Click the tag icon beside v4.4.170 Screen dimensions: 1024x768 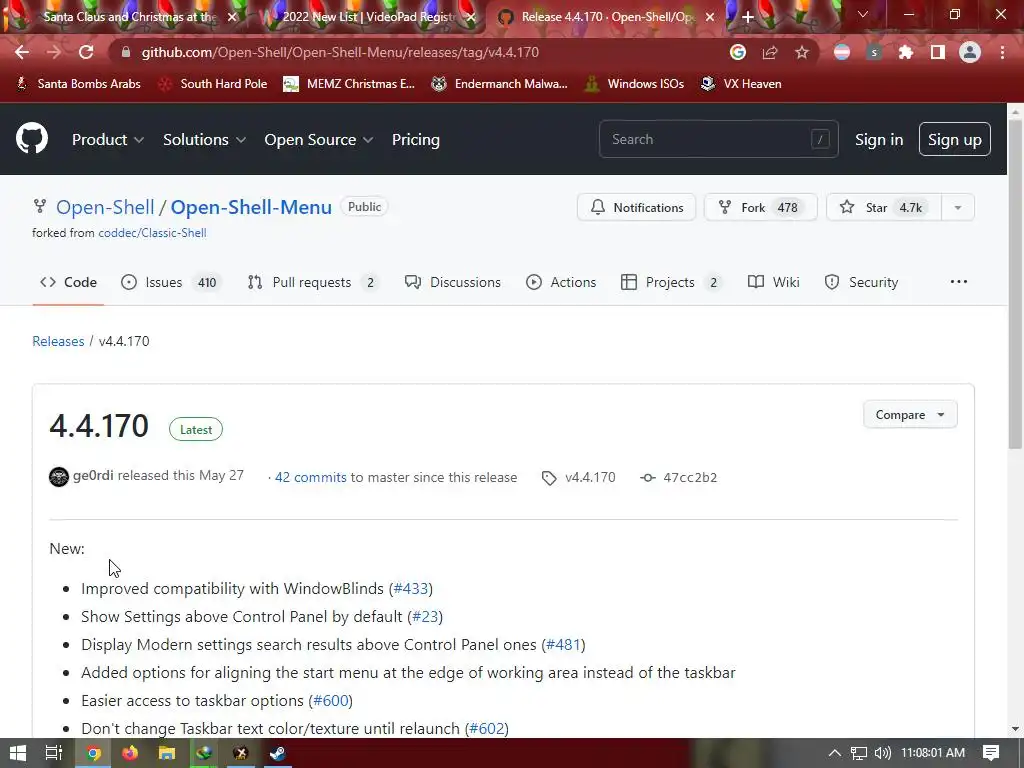549,478
